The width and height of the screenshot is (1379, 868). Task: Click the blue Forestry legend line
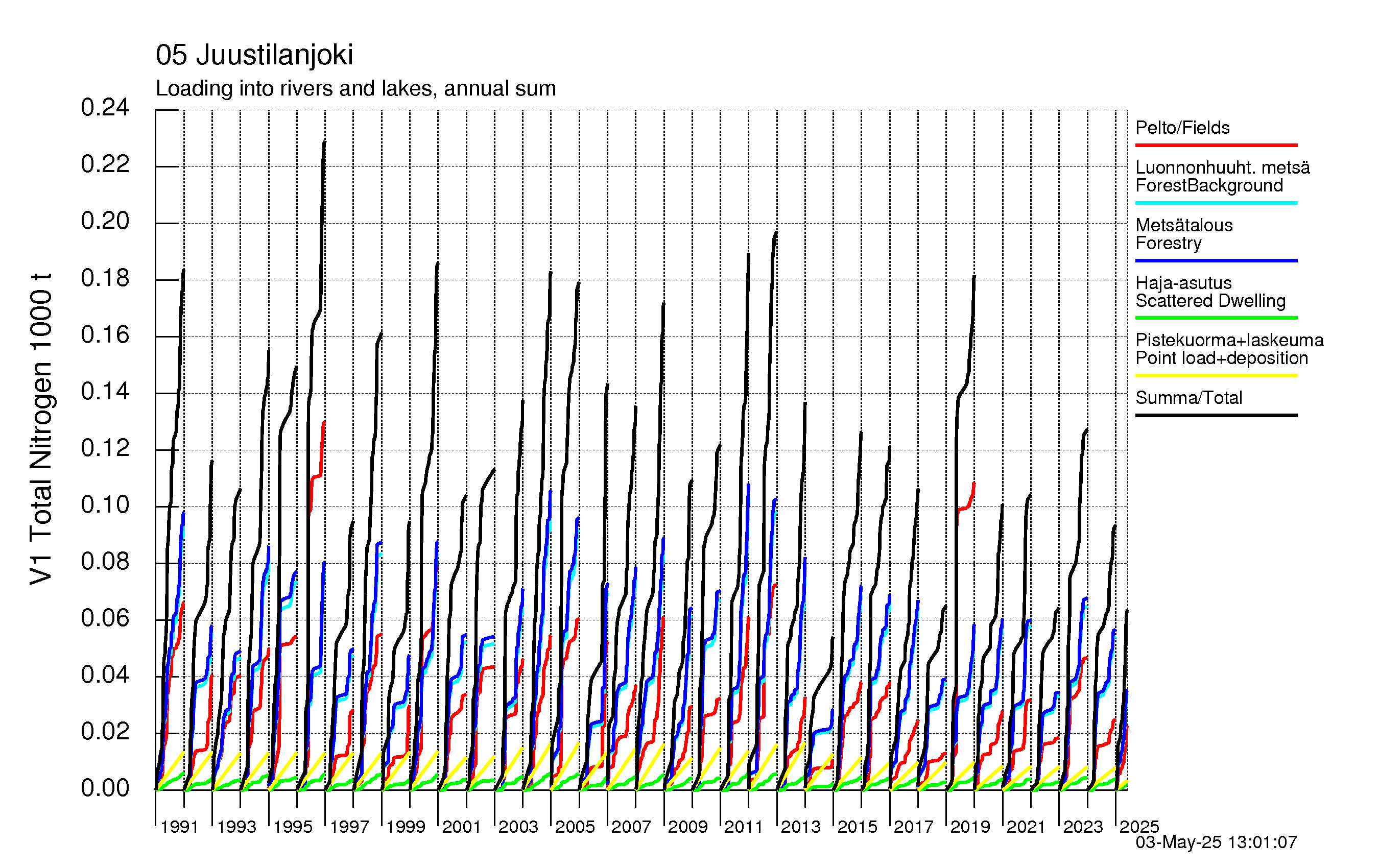(1217, 260)
